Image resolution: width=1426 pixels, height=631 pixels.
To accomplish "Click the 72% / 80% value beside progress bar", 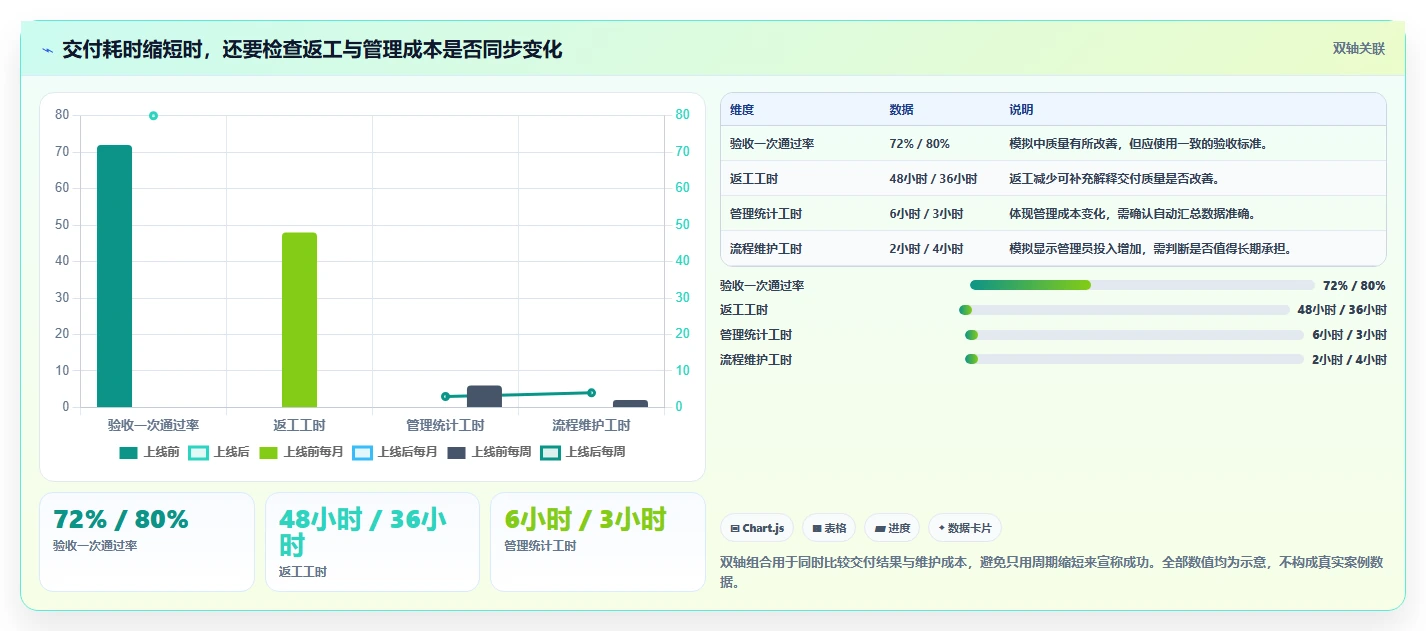I will 1354,286.
